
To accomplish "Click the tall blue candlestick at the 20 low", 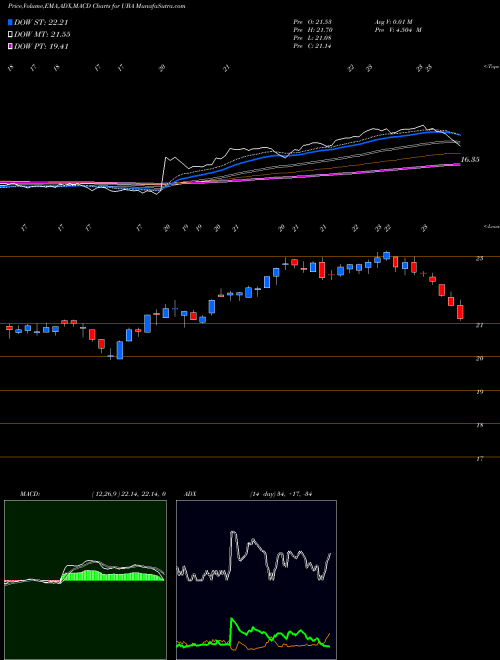I will pyautogui.click(x=120, y=350).
